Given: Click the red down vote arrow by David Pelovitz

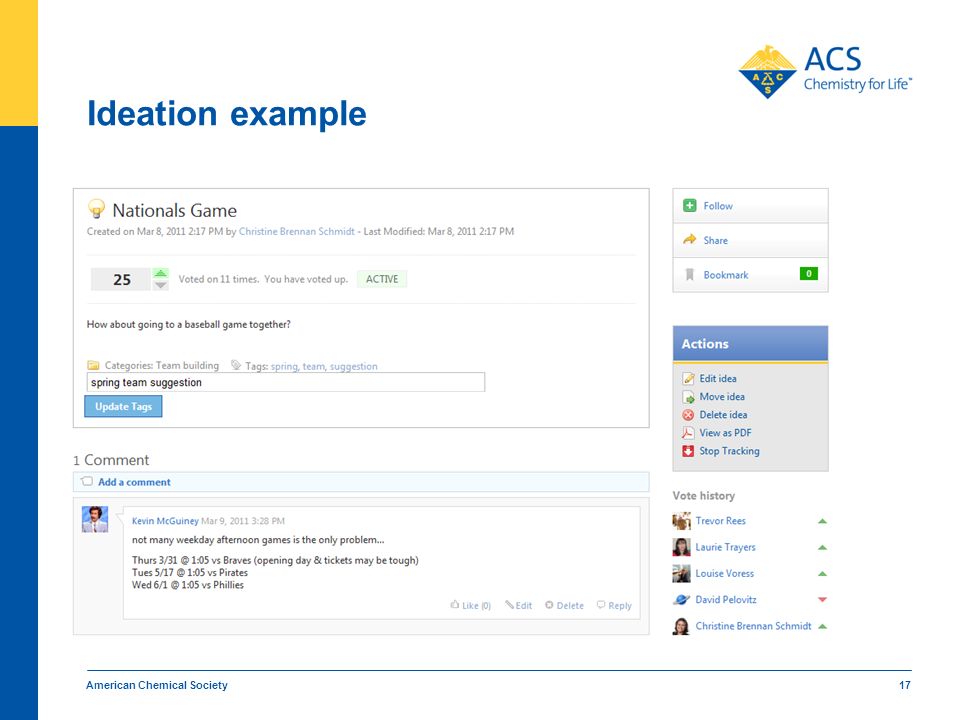Looking at the screenshot, I should tap(822, 599).
